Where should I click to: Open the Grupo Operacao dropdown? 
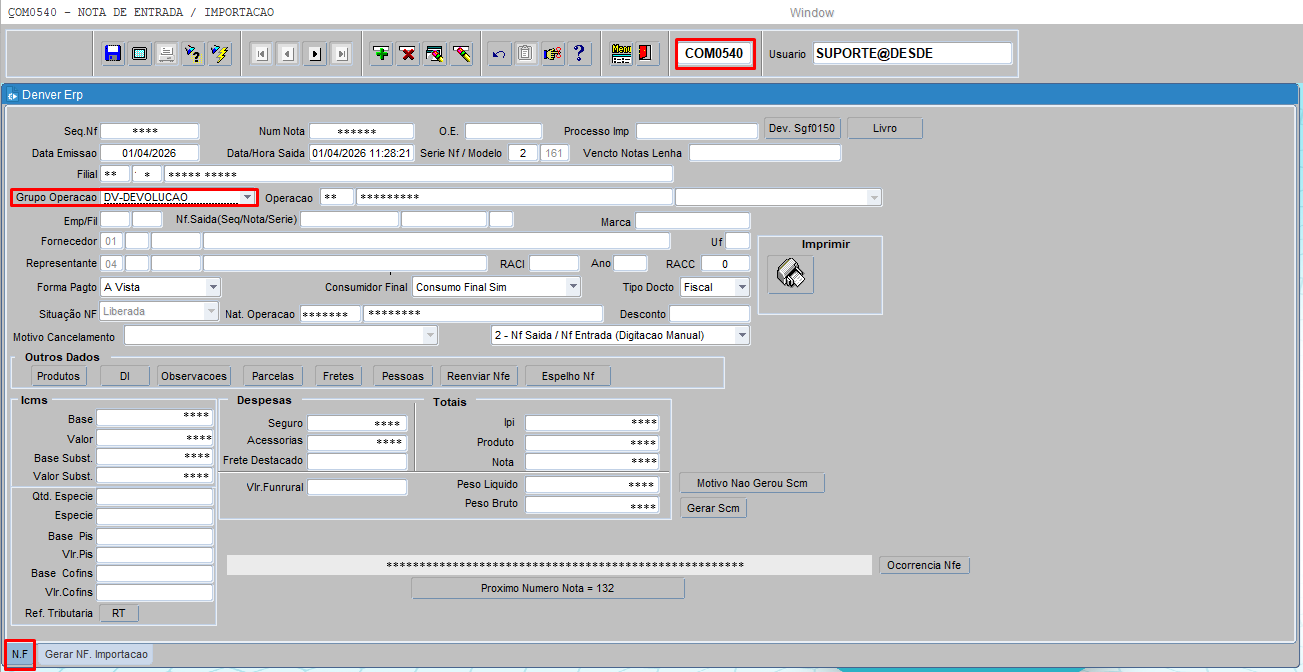click(247, 198)
